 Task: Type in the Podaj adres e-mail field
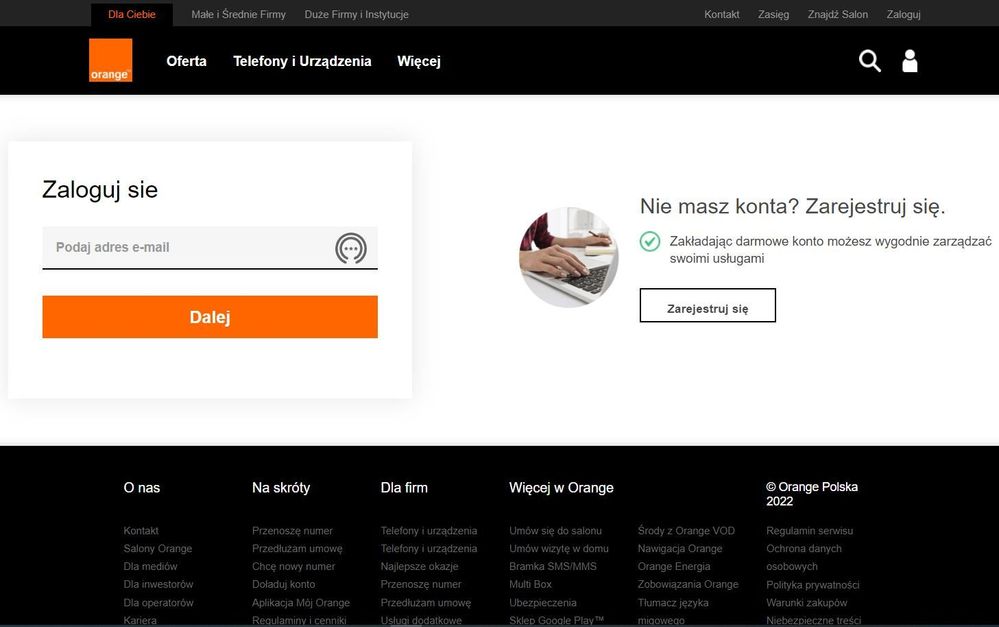point(185,248)
